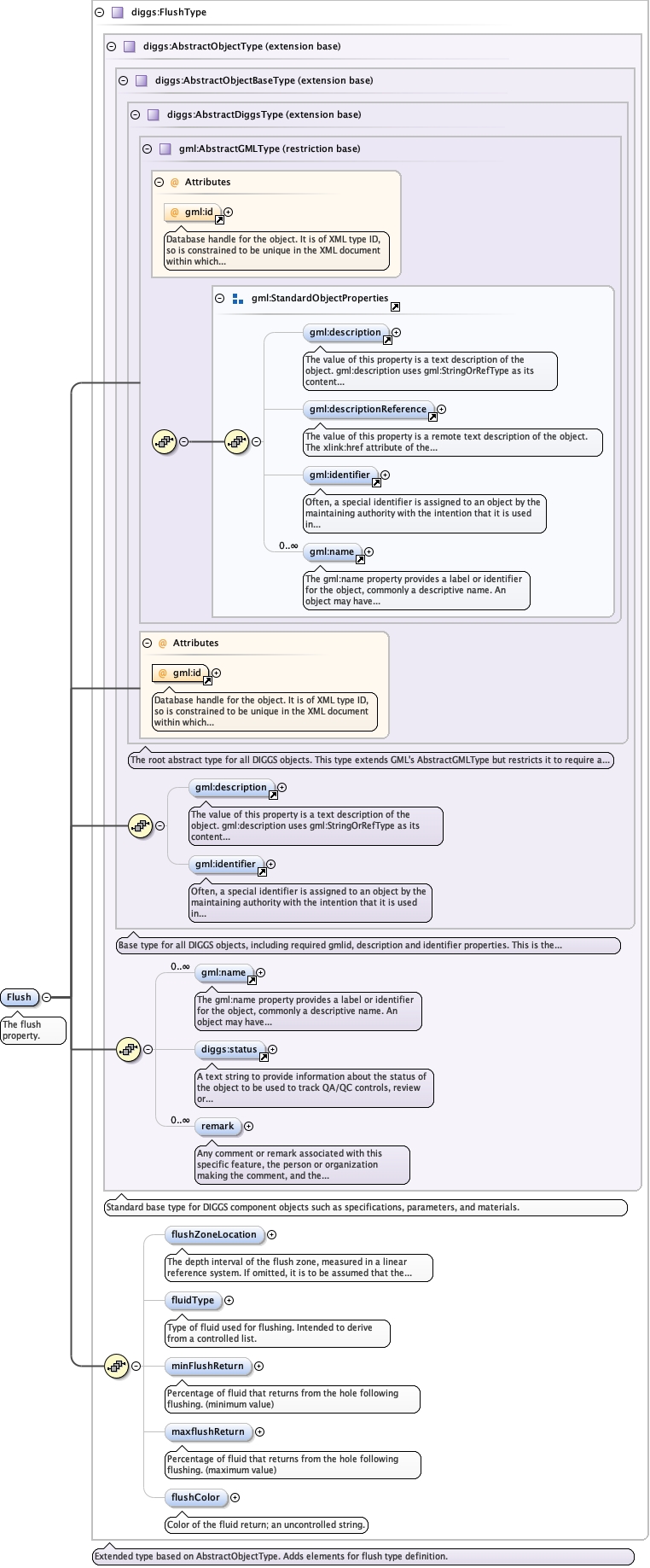This screenshot has height=1568, width=650.
Task: Click the sequence compositor icon beside Flush
Action: (128, 1049)
